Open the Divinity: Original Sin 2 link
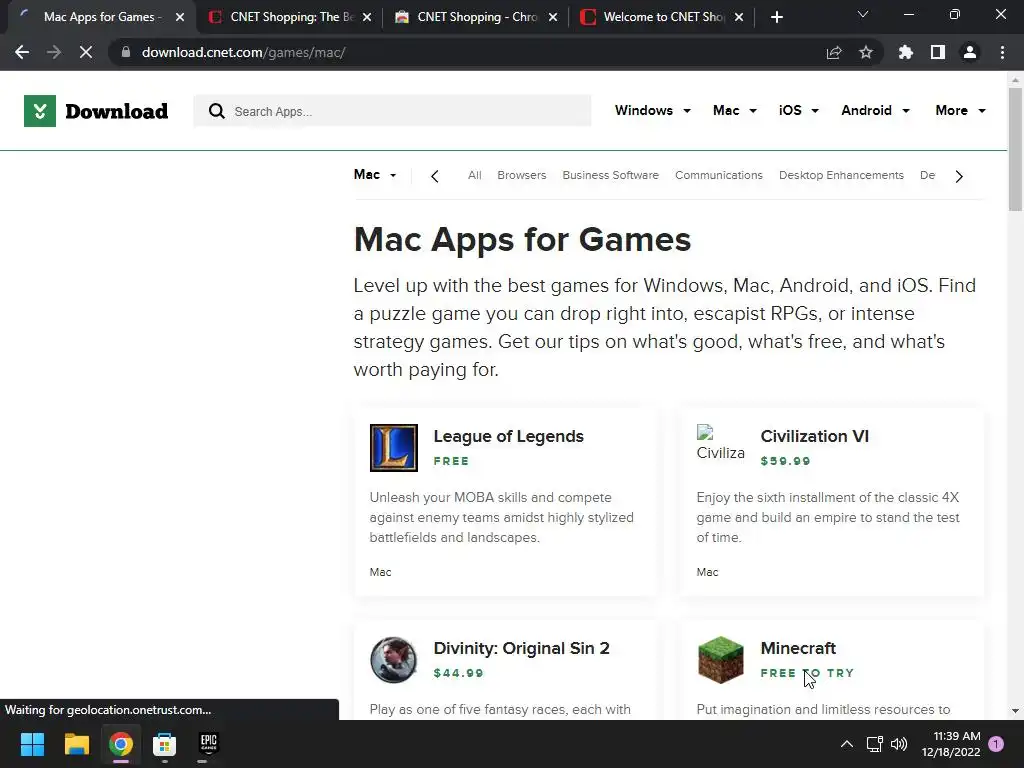 (x=521, y=648)
